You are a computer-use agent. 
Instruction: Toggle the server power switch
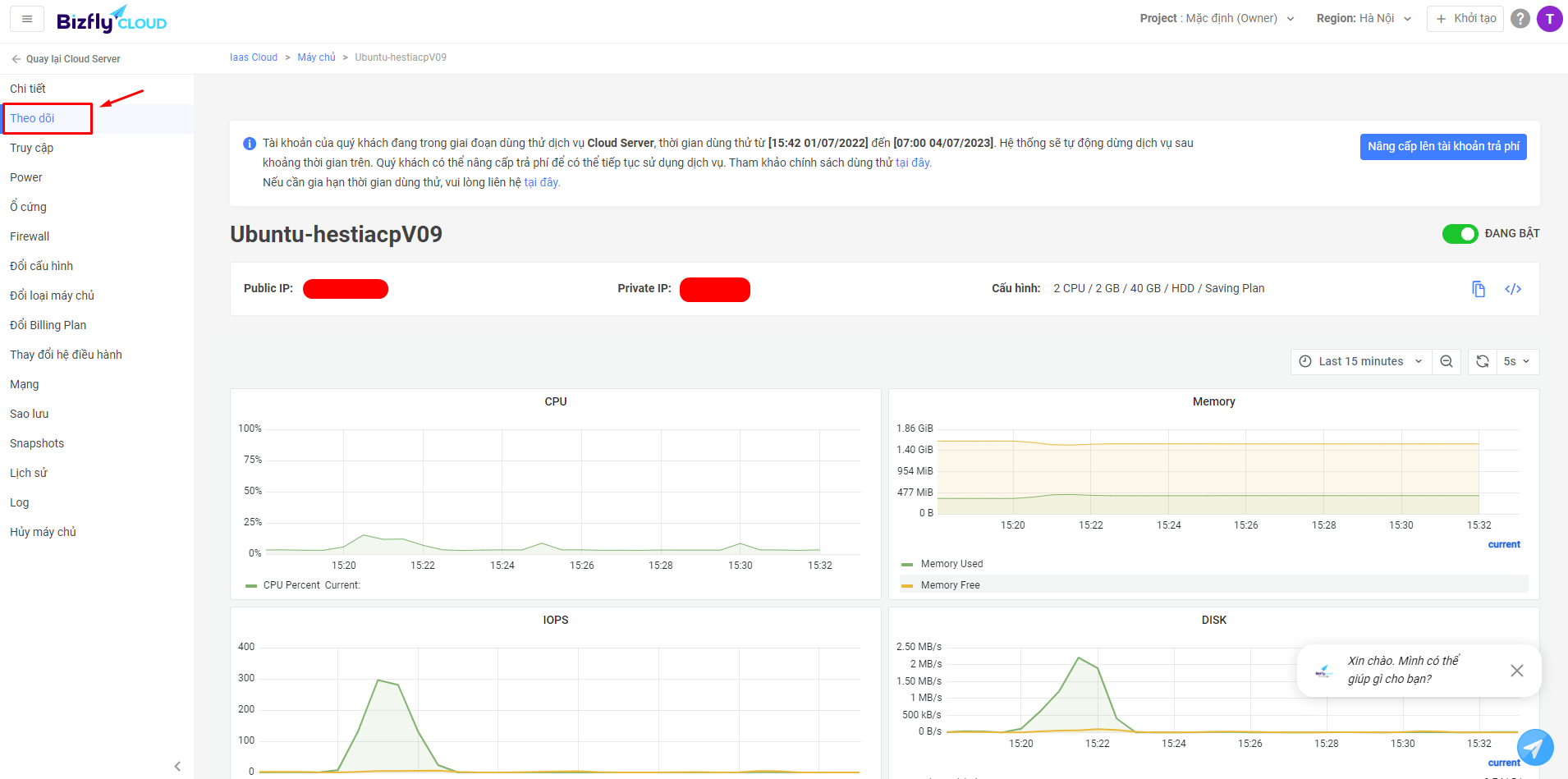tap(1460, 234)
